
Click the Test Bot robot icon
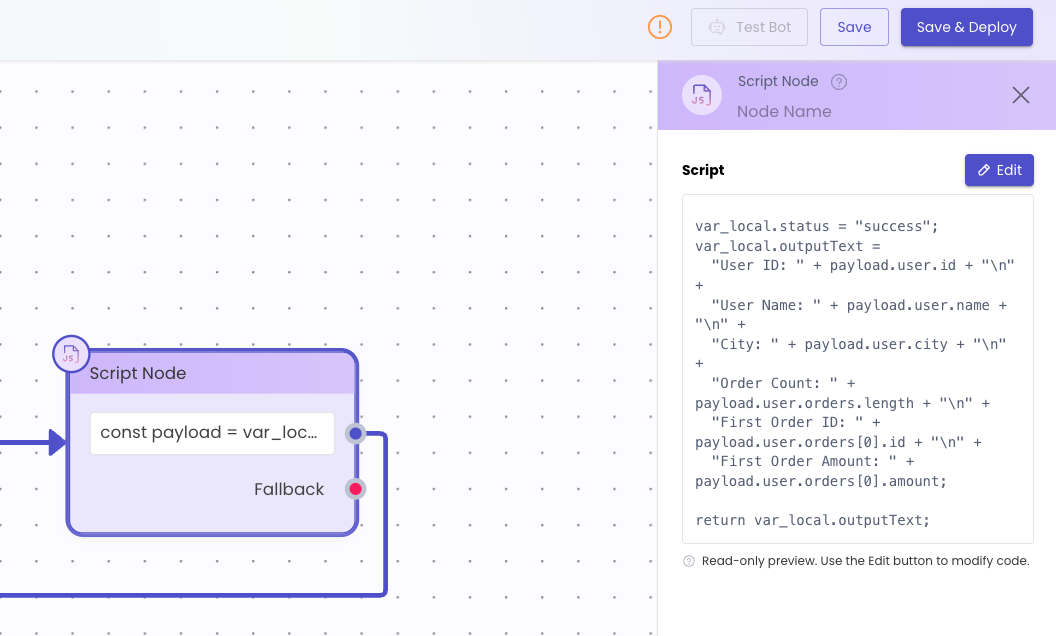(717, 27)
